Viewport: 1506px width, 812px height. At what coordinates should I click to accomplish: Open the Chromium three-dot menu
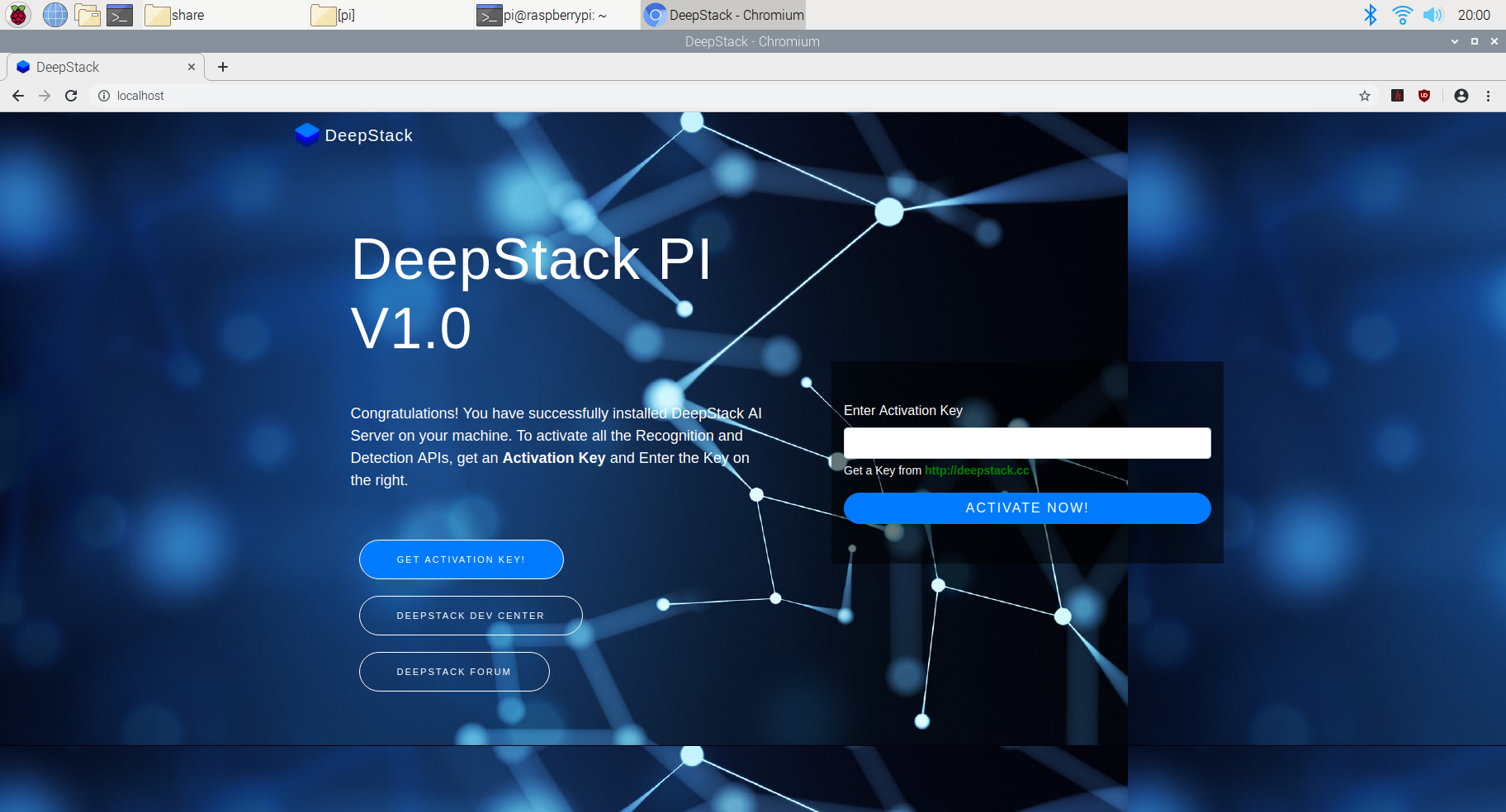click(1489, 96)
